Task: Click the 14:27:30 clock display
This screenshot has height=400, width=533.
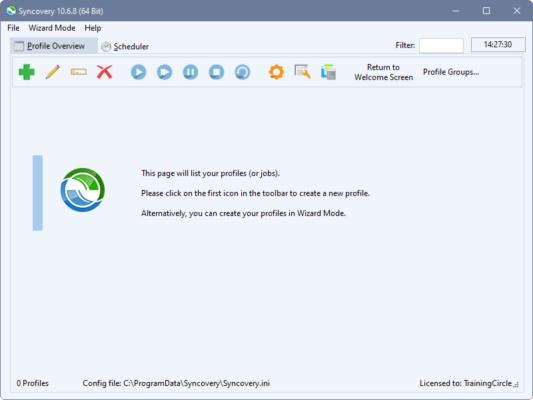Action: click(498, 45)
